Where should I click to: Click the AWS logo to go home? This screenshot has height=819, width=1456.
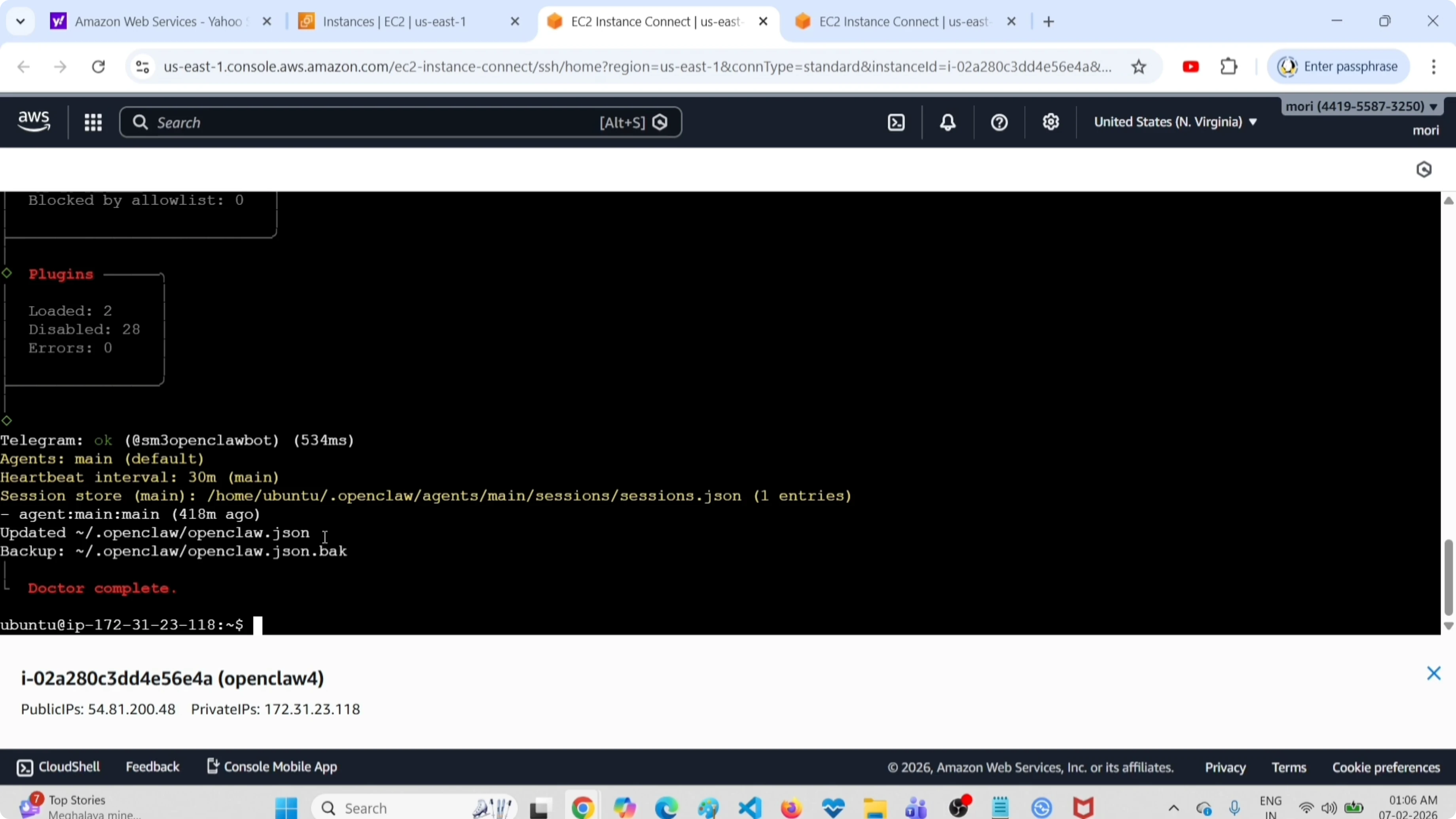(x=33, y=121)
